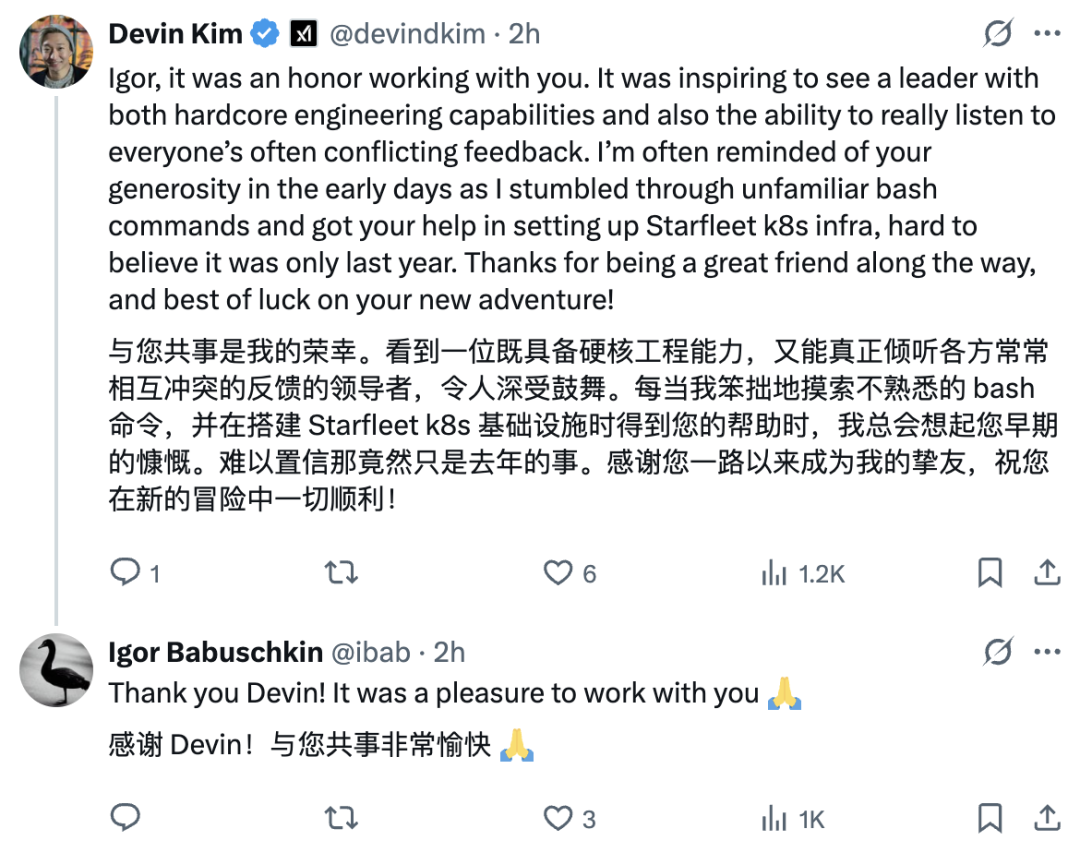
Task: Bookmark Devin Kim's post
Action: tap(989, 572)
